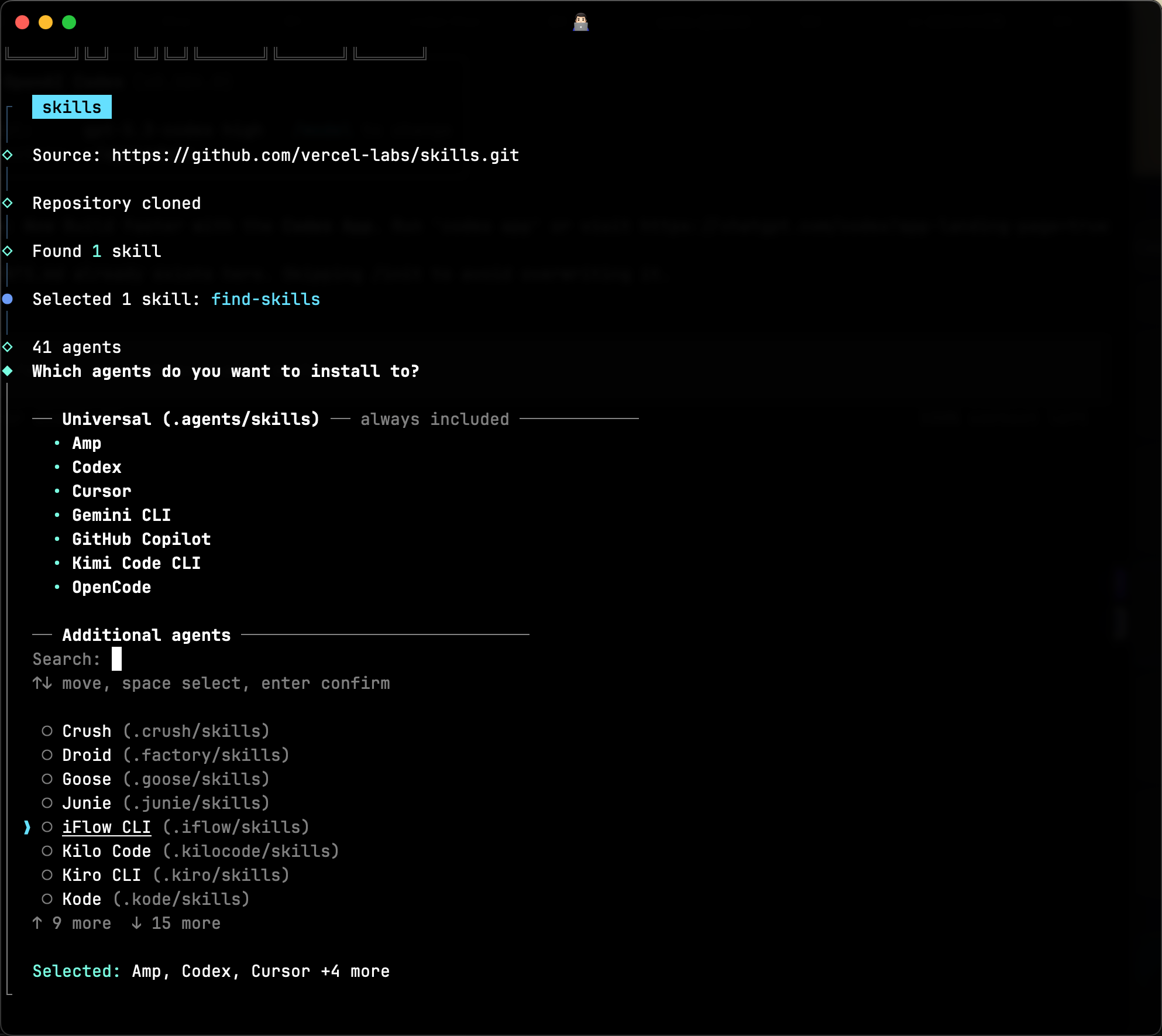Click the blue active-step dot beside Selected skill

(x=8, y=299)
